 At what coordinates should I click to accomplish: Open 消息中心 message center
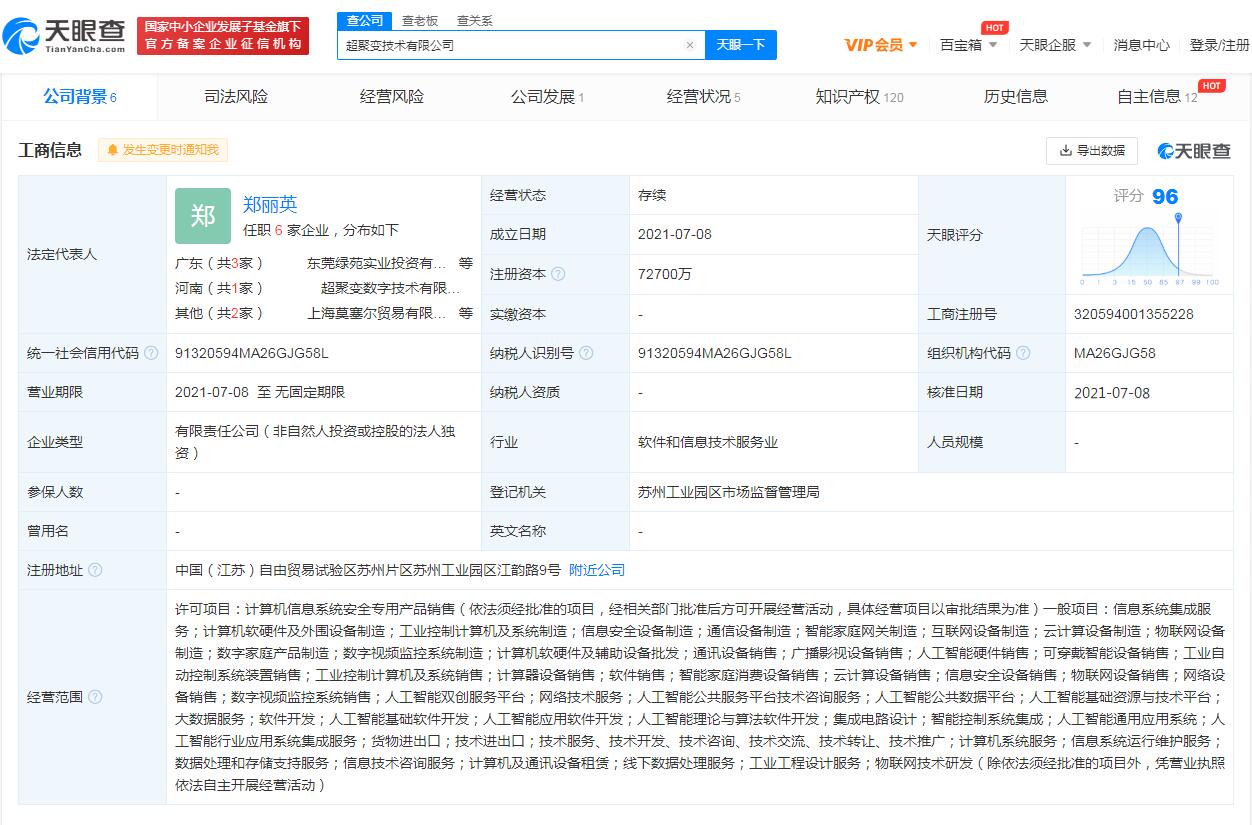pos(1142,45)
